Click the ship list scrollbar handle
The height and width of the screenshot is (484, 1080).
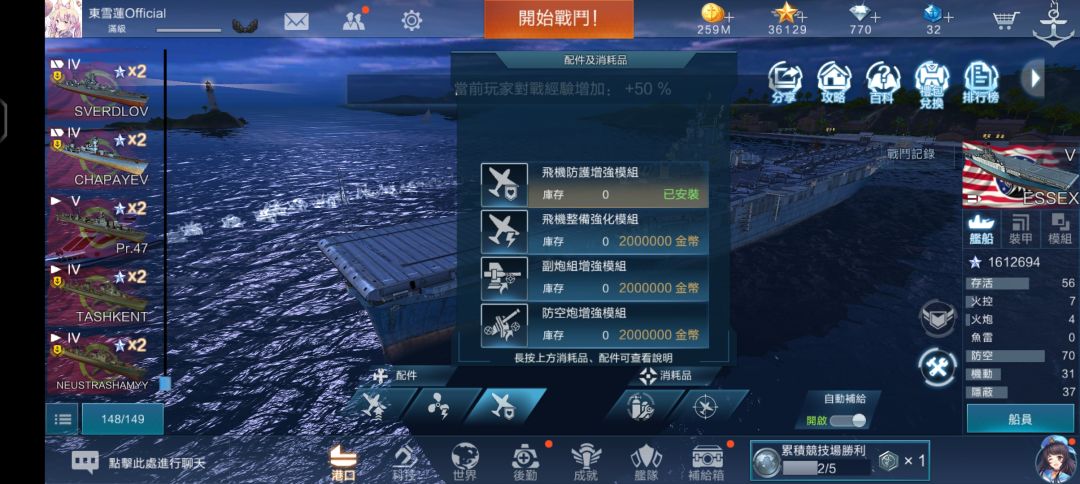(165, 383)
